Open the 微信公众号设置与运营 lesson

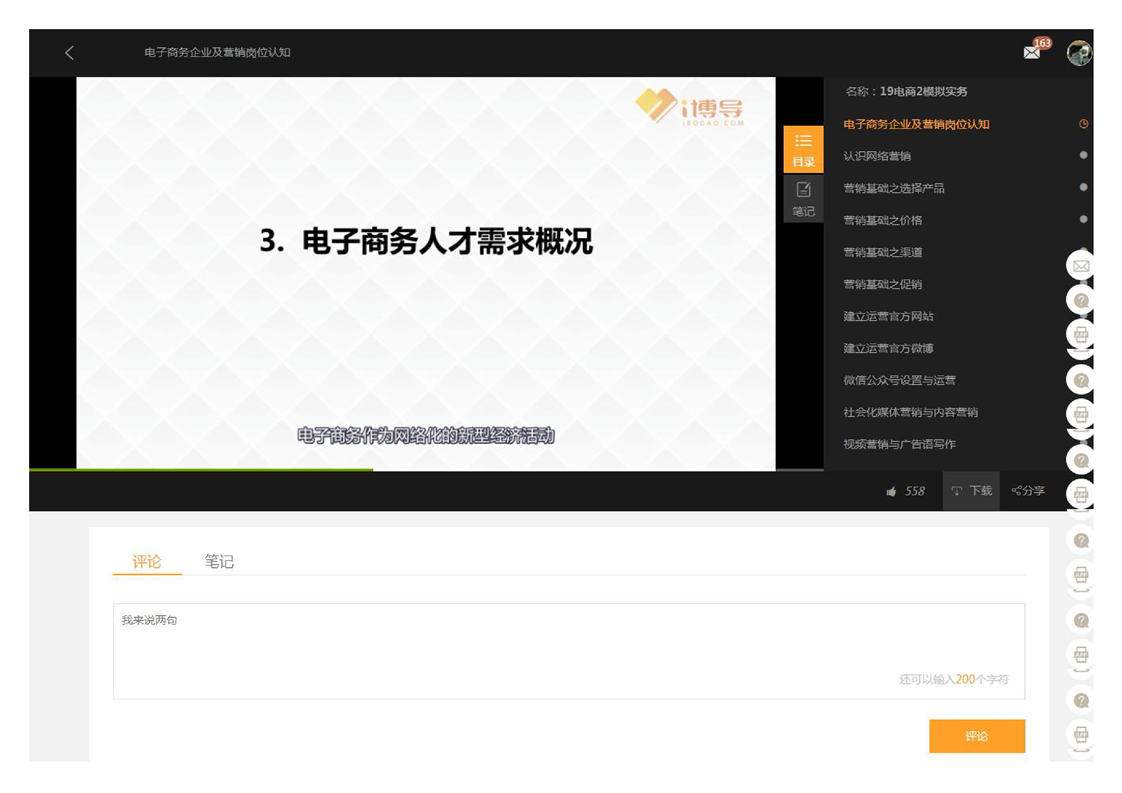(899, 380)
